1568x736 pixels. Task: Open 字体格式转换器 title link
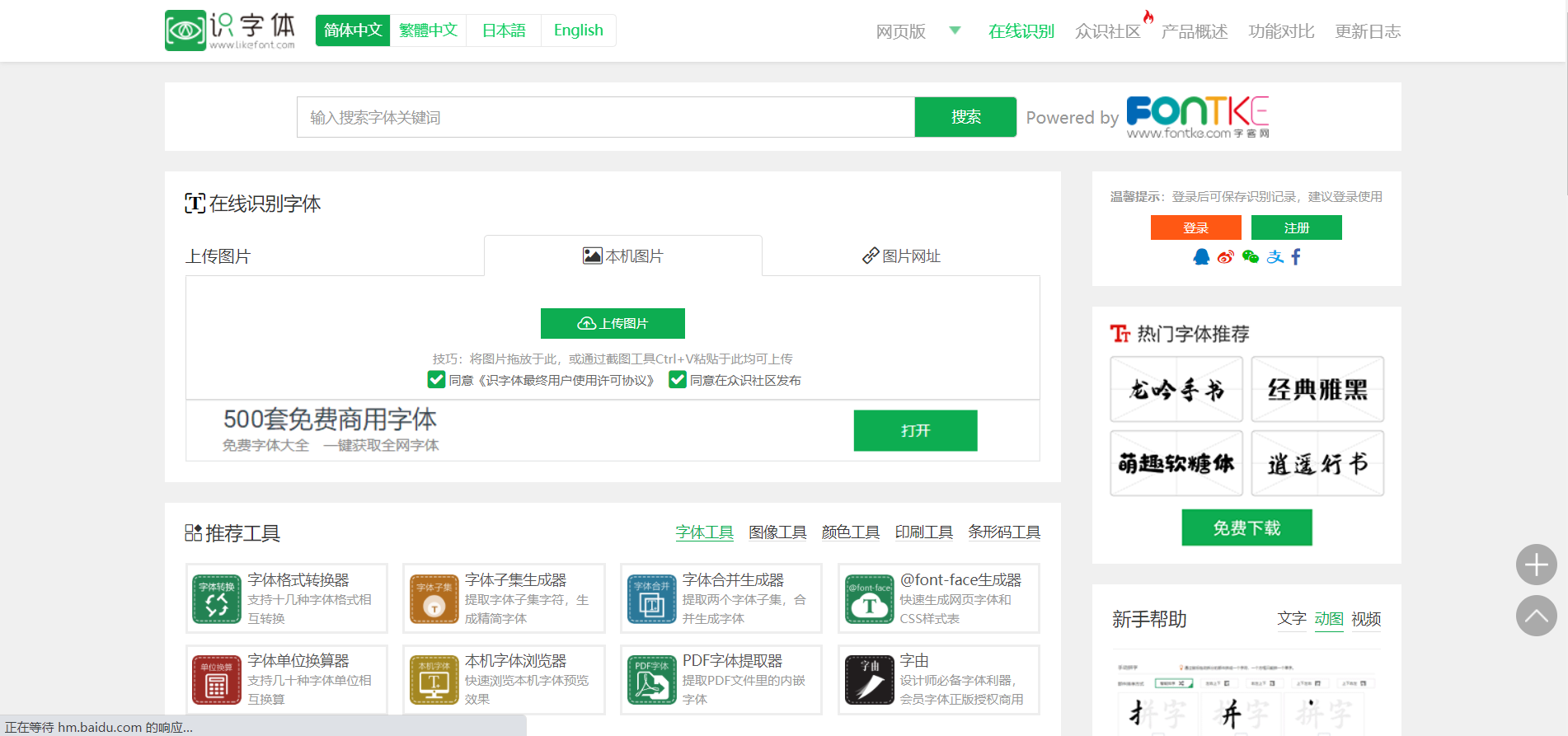(x=298, y=580)
